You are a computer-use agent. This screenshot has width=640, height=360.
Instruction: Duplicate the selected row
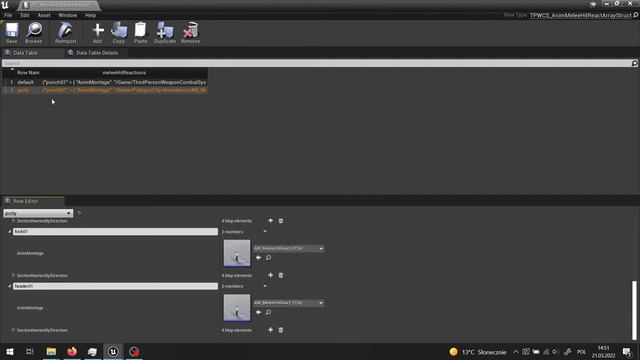(x=165, y=33)
